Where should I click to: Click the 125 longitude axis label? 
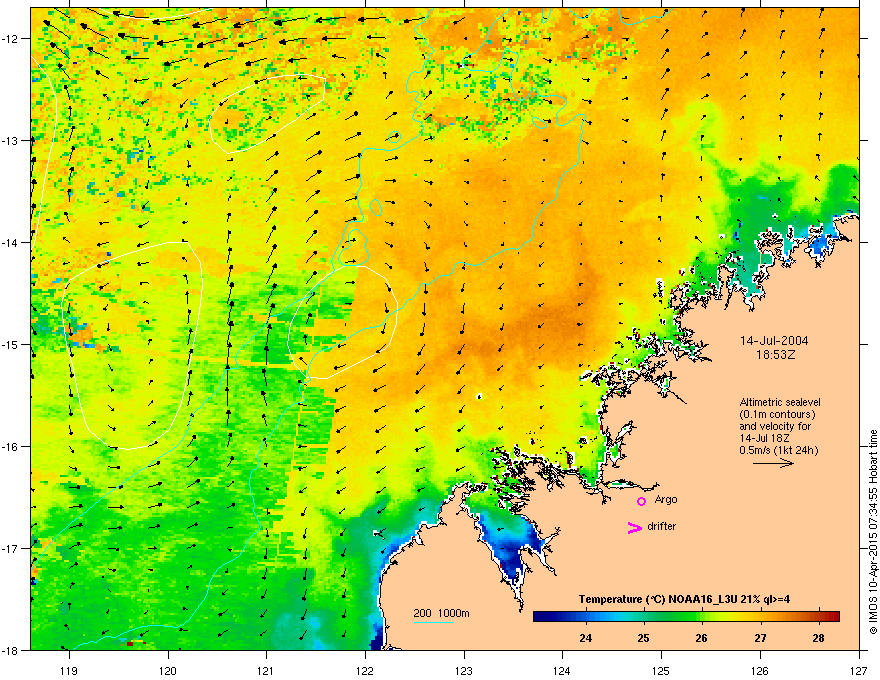click(661, 671)
